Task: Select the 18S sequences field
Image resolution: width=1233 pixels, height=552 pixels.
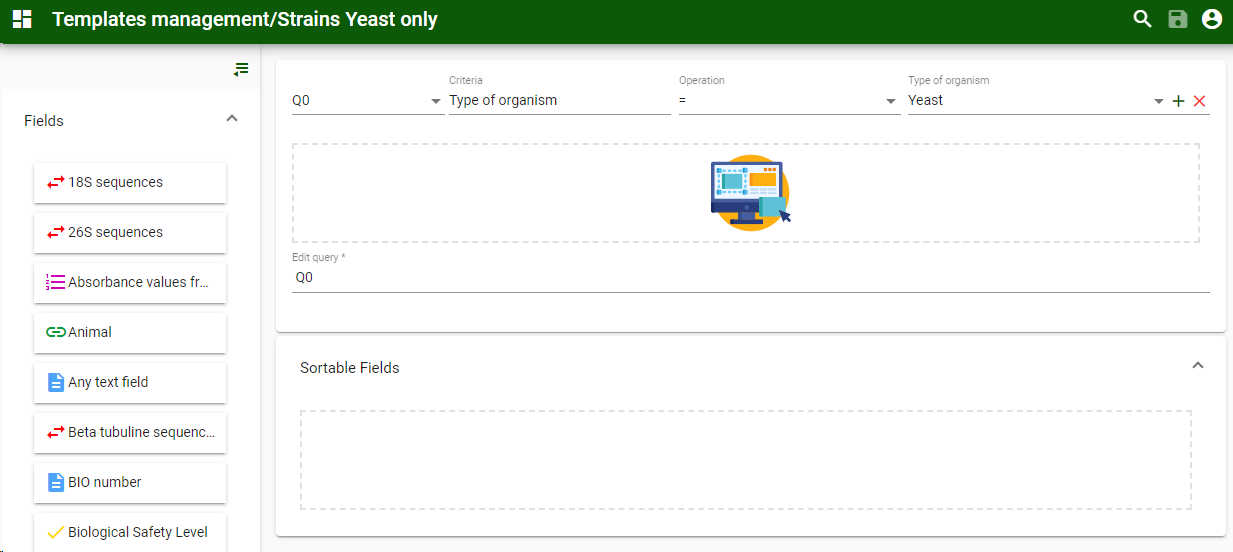Action: (130, 183)
